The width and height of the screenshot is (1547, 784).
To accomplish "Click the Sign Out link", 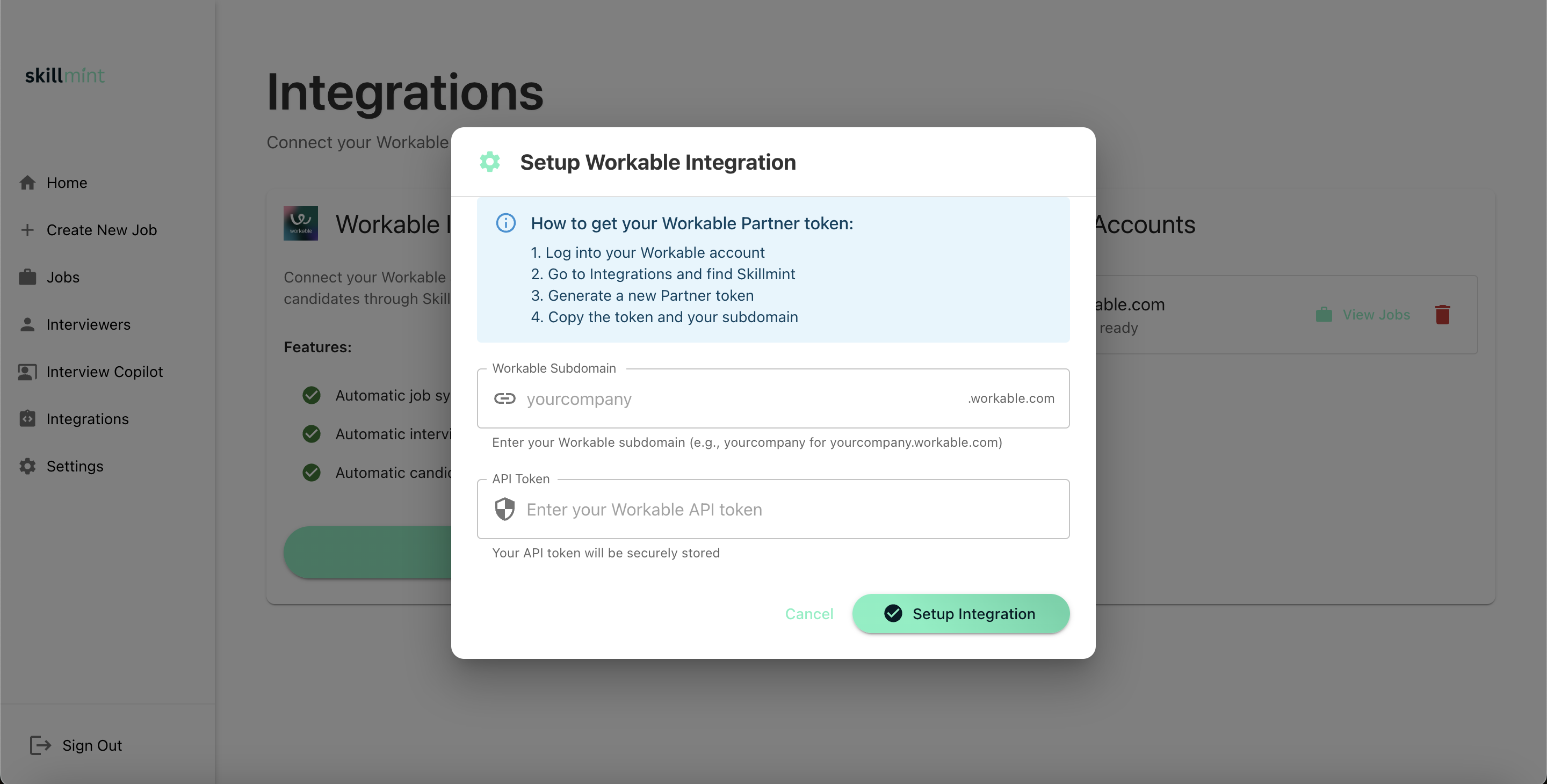I will coord(92,745).
